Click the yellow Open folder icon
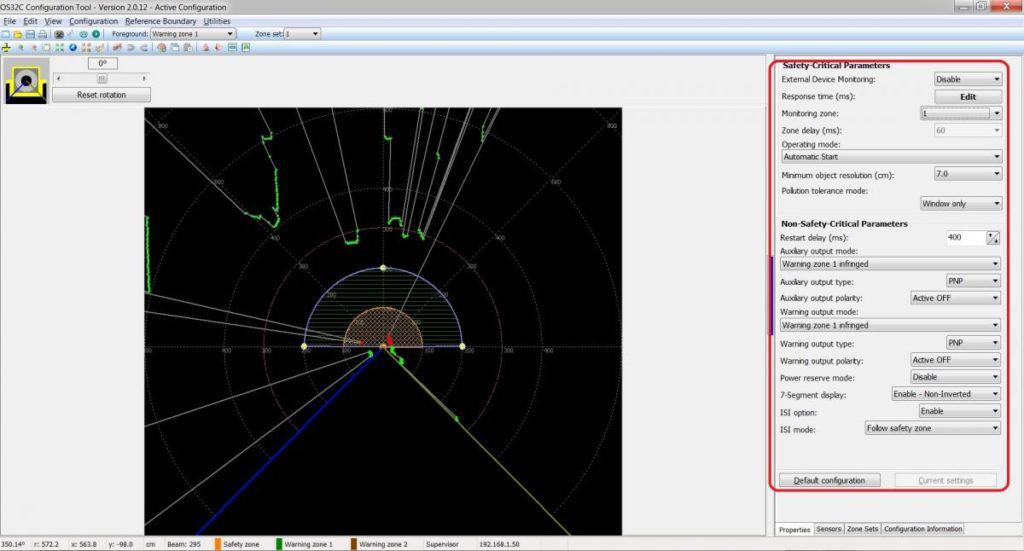This screenshot has width=1024, height=551. click(x=18, y=34)
